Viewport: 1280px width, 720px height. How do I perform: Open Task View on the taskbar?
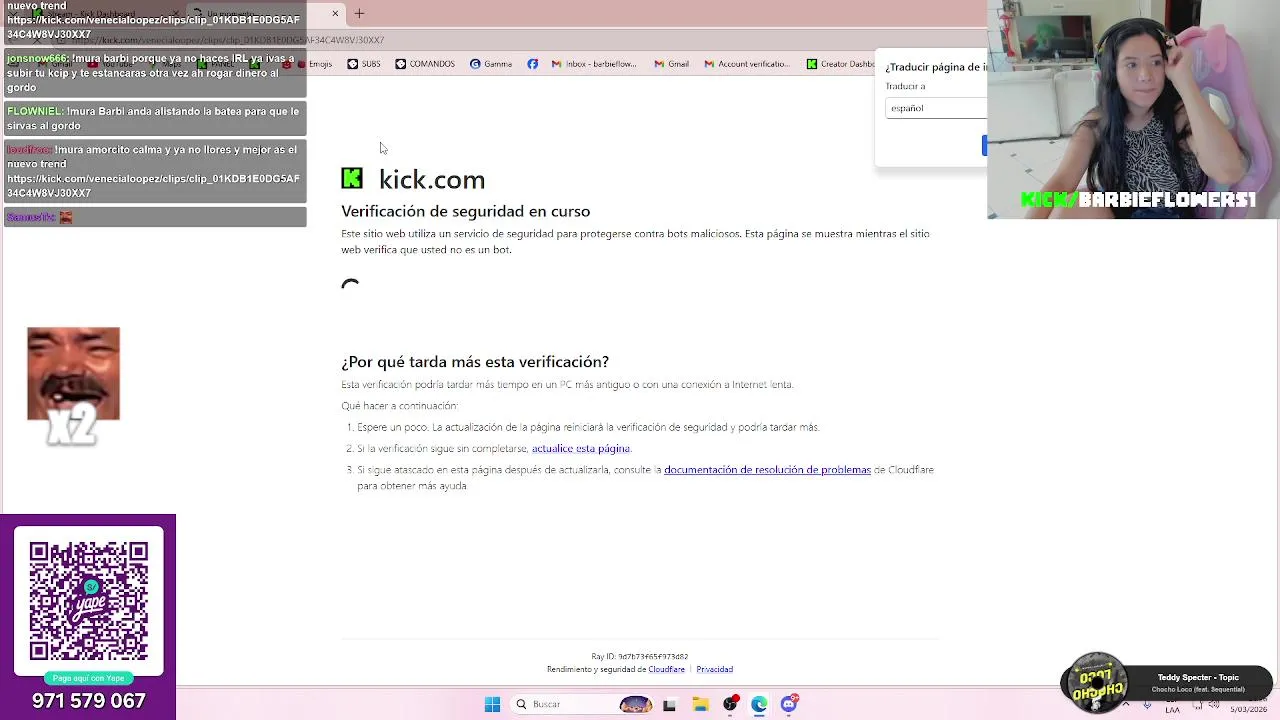tap(669, 704)
